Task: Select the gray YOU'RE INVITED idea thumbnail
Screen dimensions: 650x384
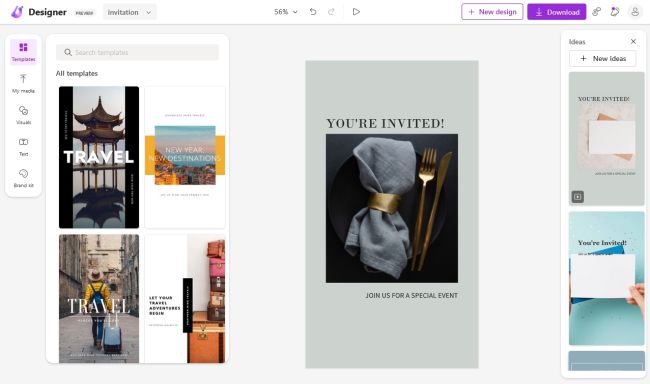Action: click(606, 139)
